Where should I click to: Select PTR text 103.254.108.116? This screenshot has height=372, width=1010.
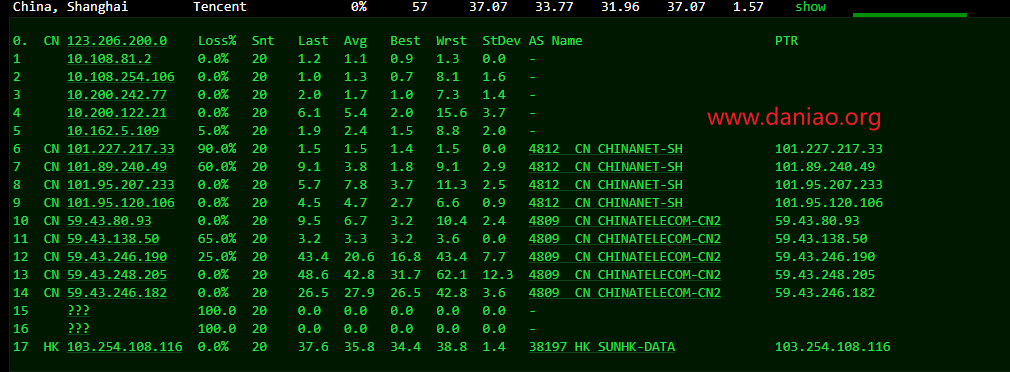pos(833,347)
